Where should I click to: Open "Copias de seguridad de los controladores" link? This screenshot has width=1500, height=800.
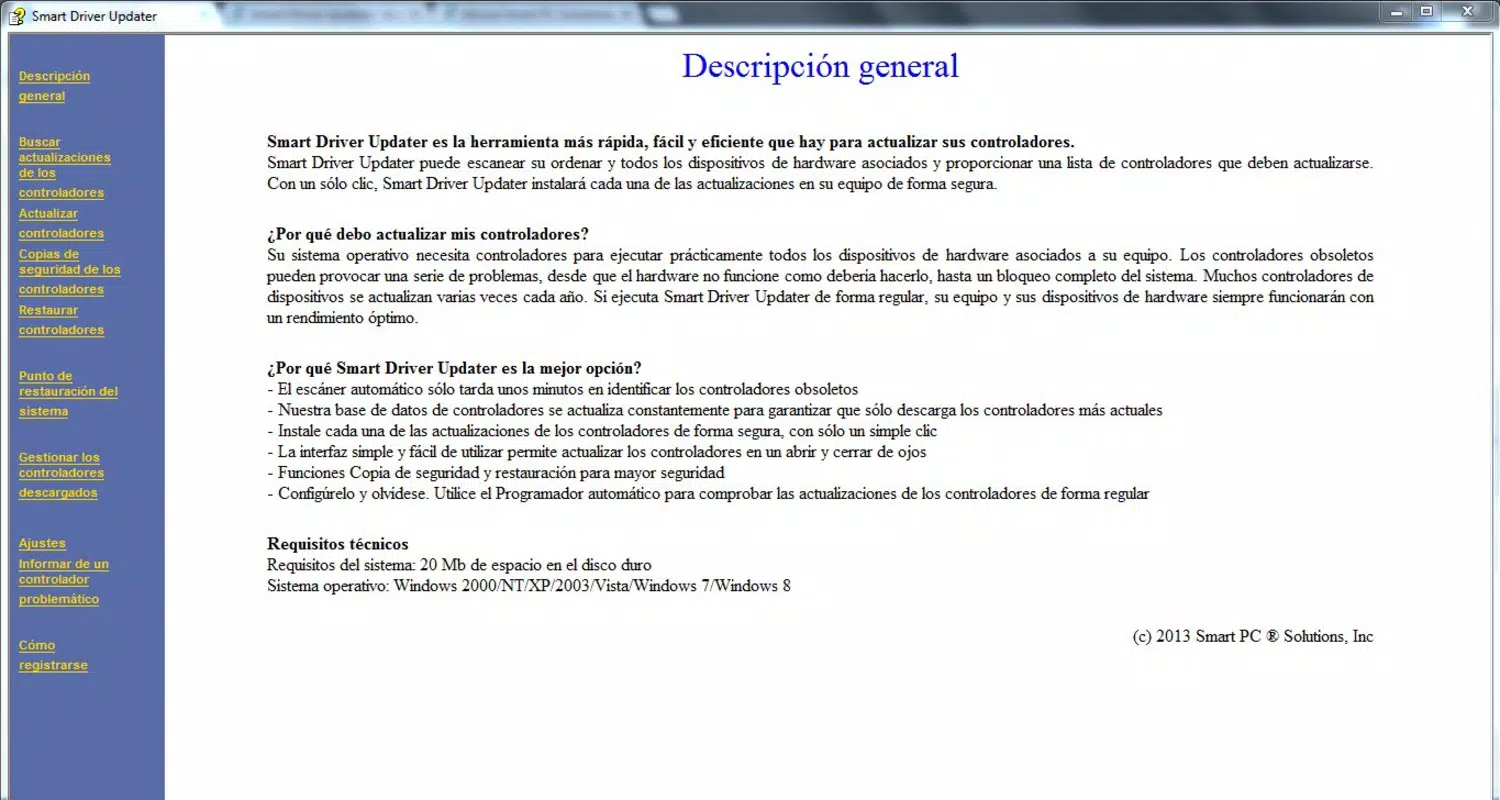pos(70,271)
